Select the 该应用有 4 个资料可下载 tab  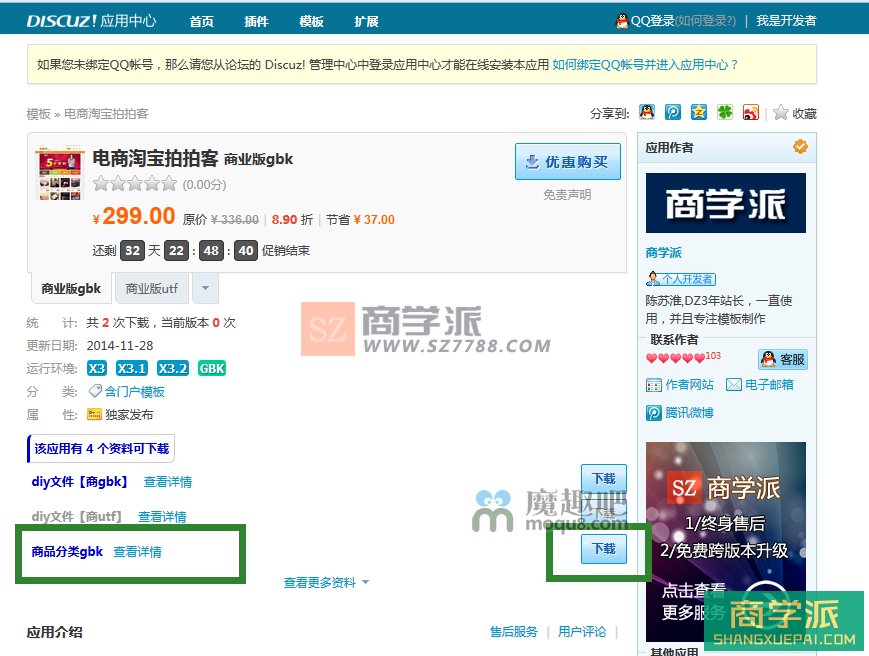[101, 449]
